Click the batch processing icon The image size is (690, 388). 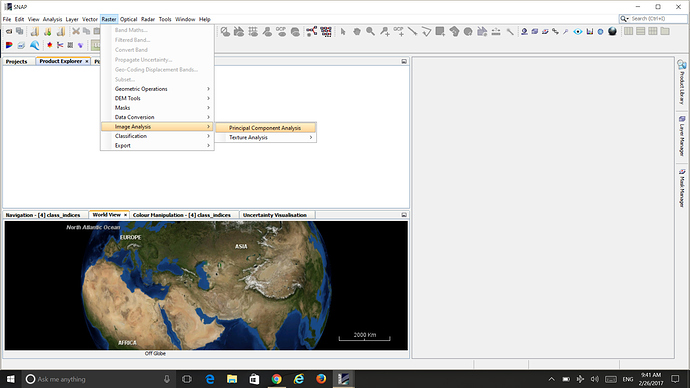pos(326,32)
